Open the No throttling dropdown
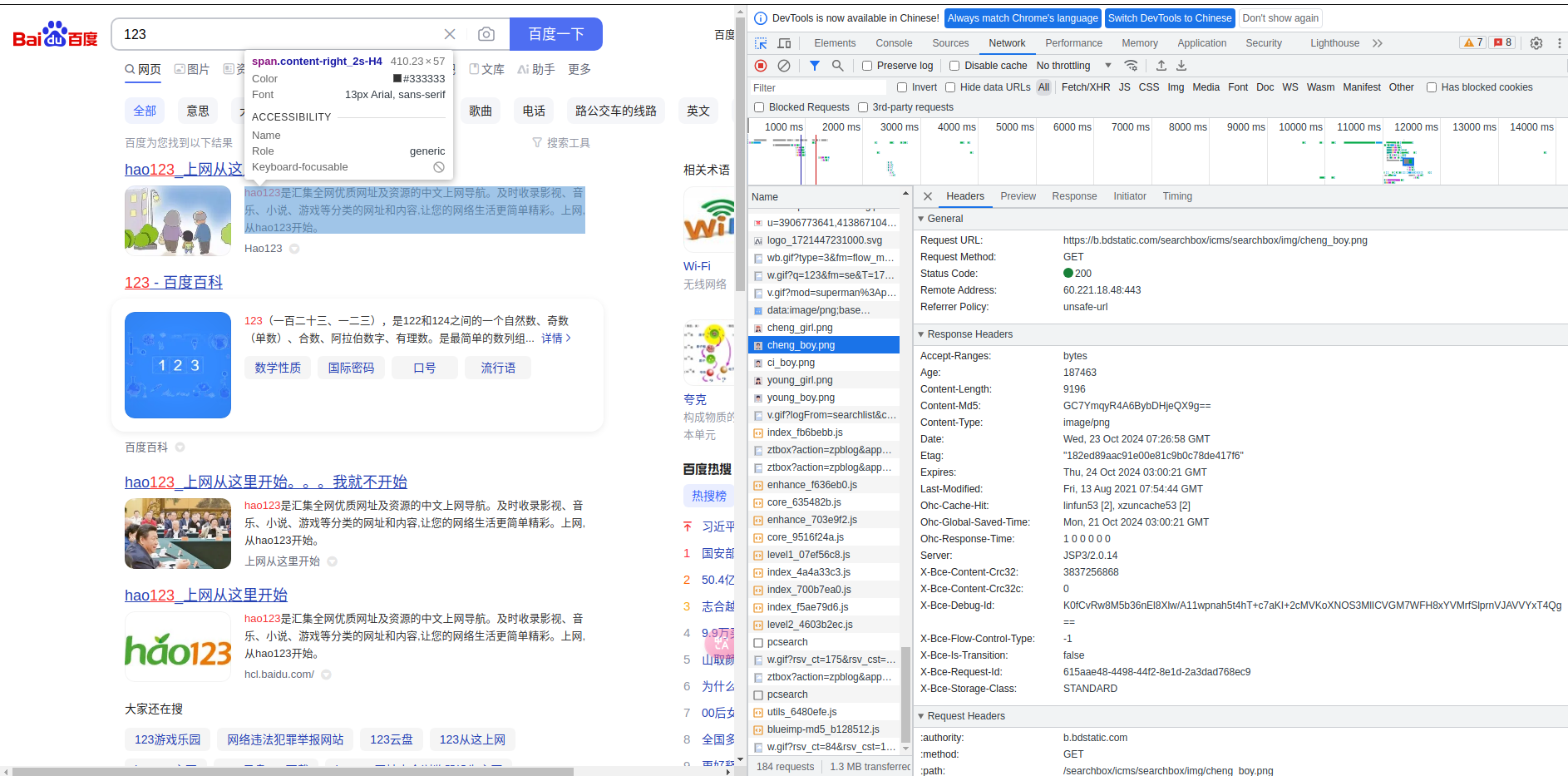Image resolution: width=1568 pixels, height=776 pixels. pos(1073,66)
